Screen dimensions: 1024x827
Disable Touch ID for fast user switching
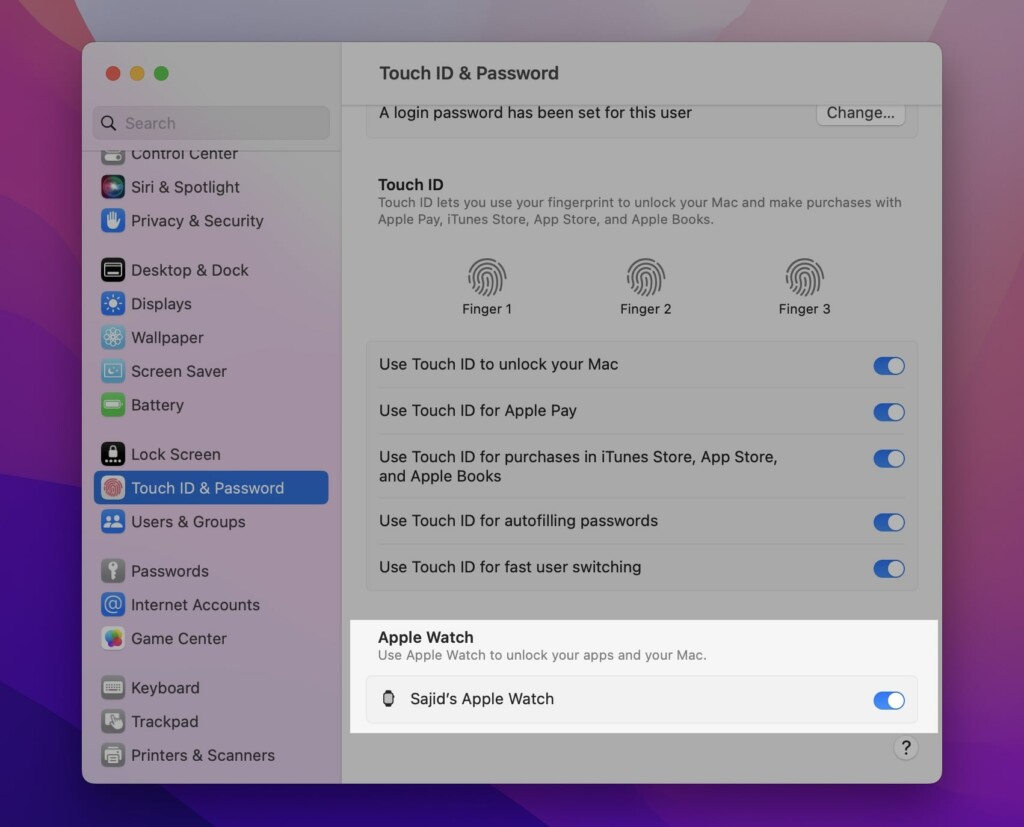(x=888, y=568)
